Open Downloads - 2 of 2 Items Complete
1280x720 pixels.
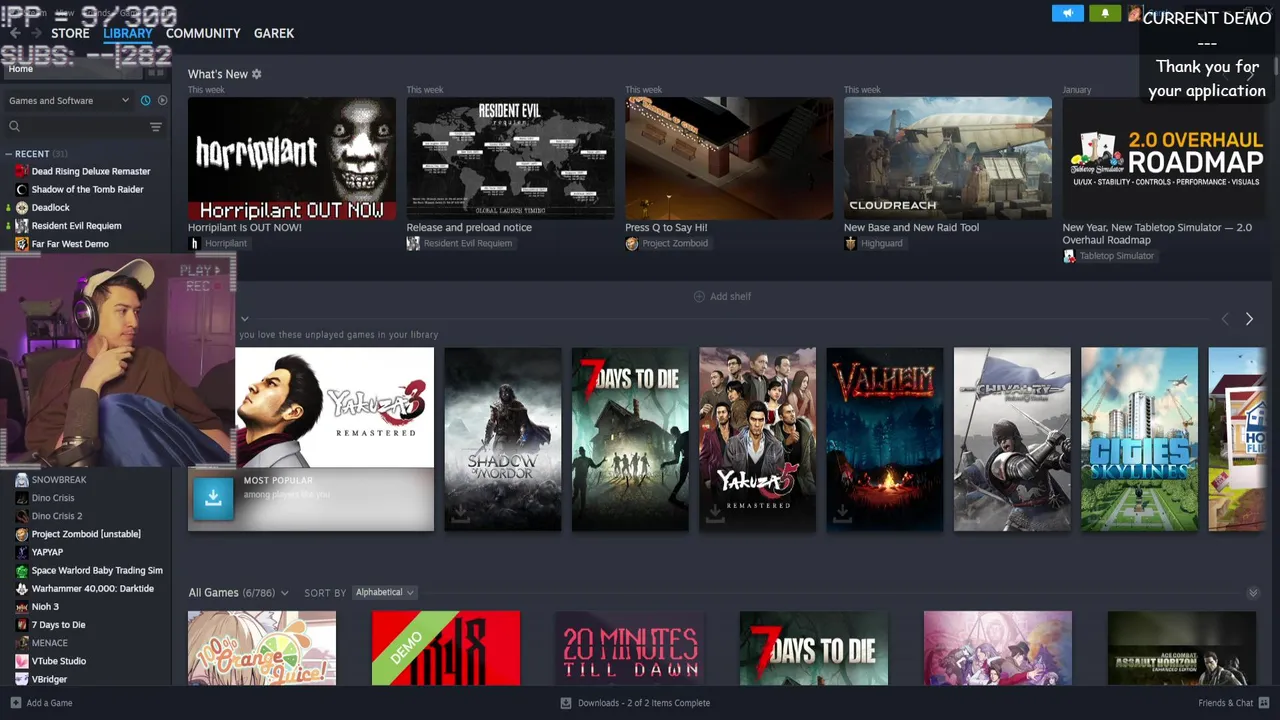click(644, 703)
